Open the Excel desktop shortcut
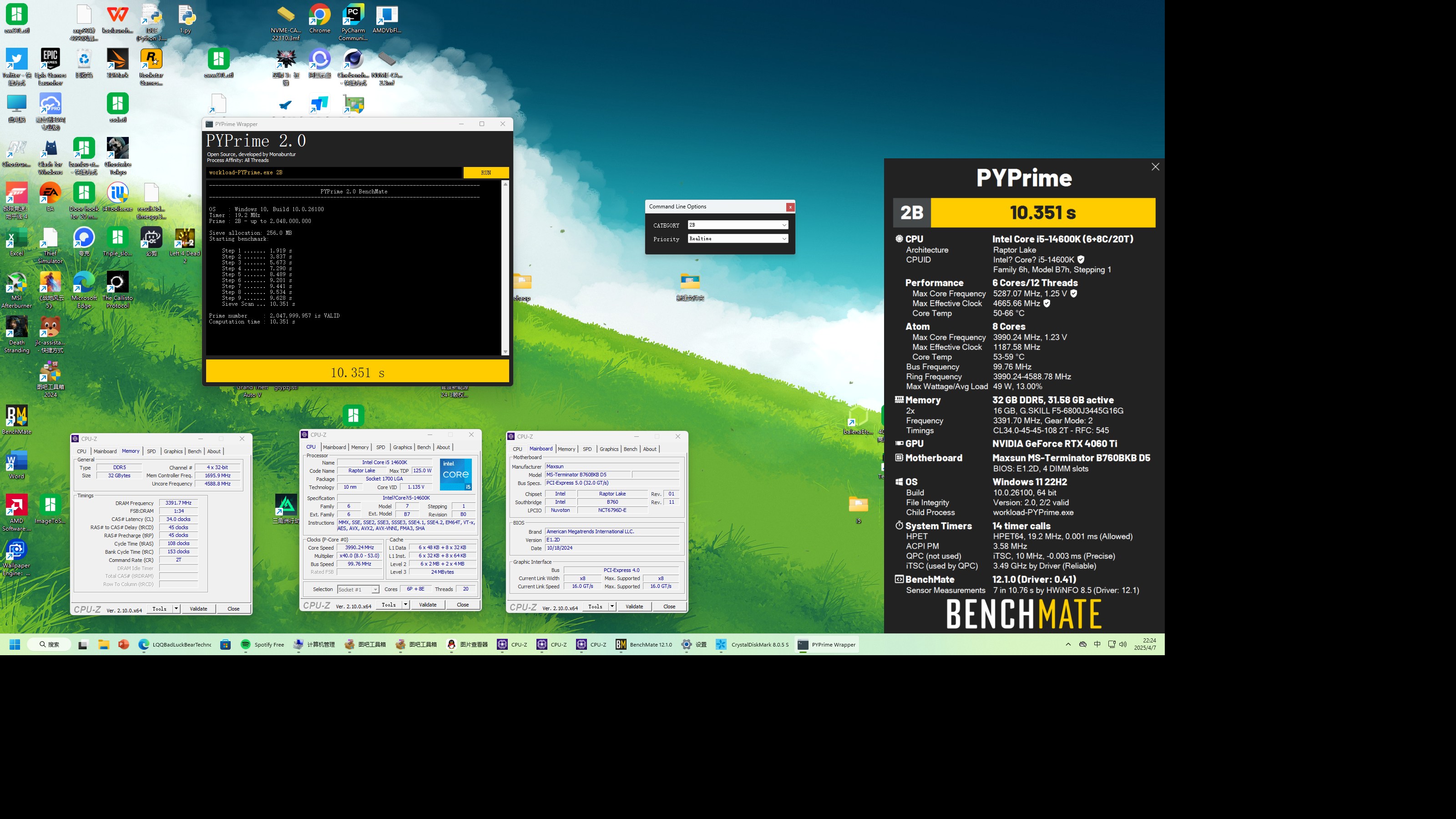The width and height of the screenshot is (1456, 819). click(16, 242)
